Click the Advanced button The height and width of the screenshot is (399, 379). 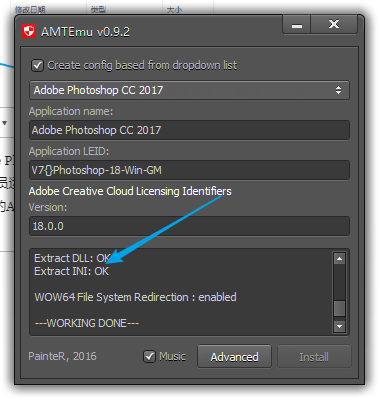point(234,357)
